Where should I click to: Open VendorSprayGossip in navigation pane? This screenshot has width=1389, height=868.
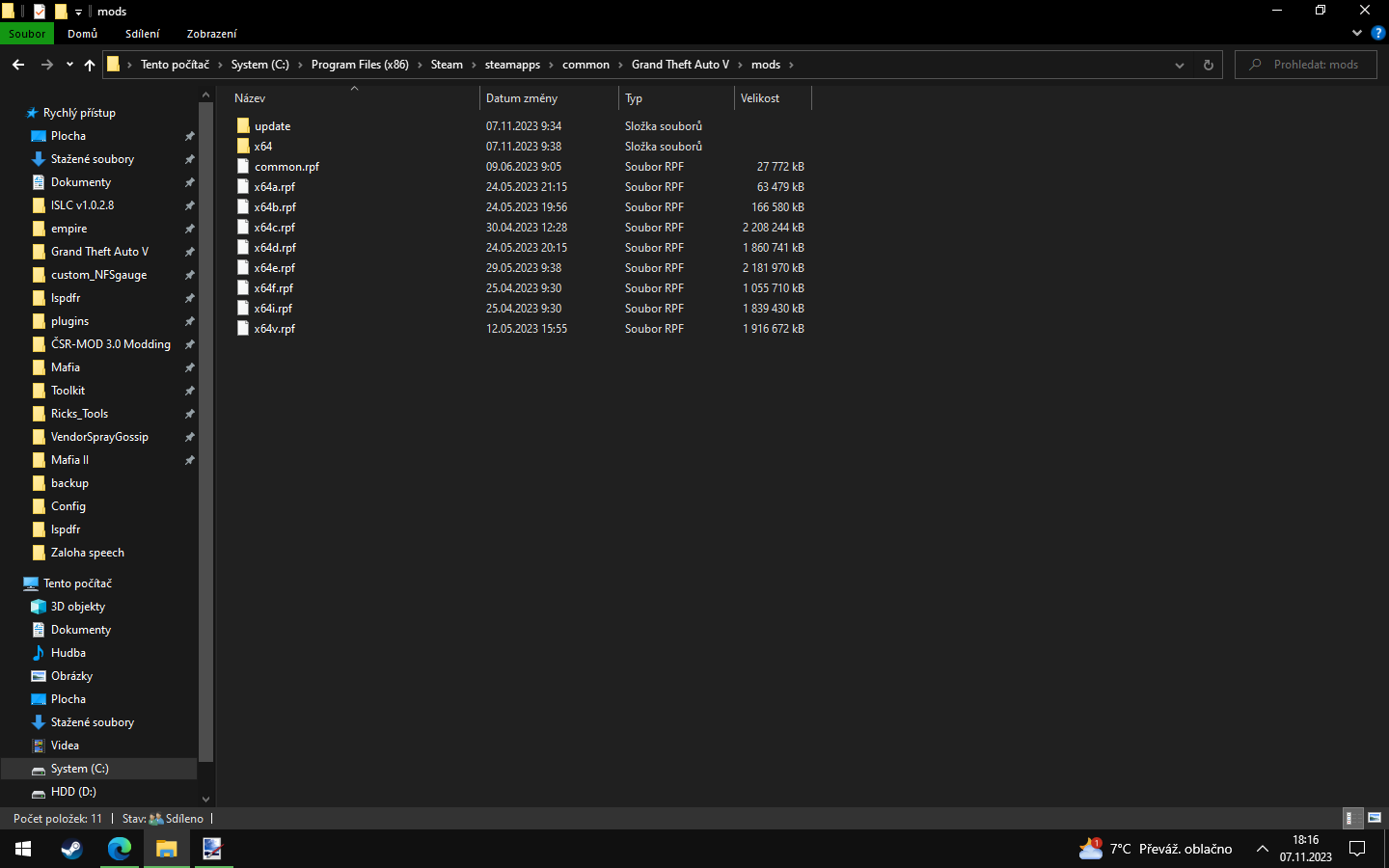[99, 437]
